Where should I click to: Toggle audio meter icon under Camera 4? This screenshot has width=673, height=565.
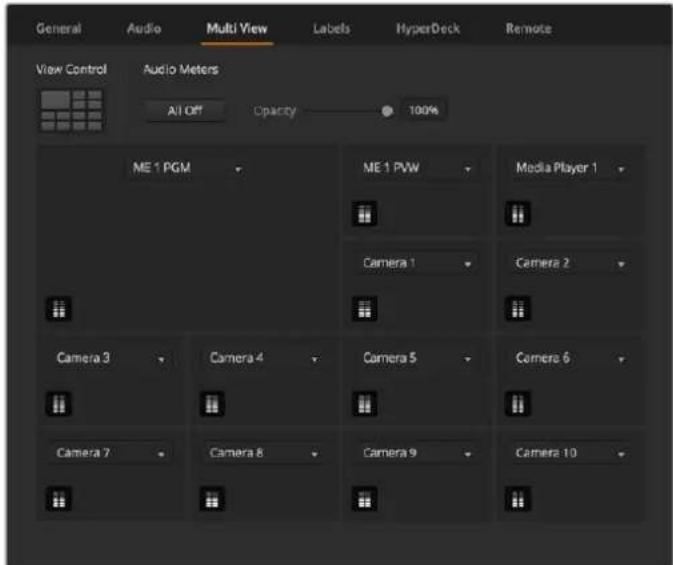pyautogui.click(x=212, y=404)
